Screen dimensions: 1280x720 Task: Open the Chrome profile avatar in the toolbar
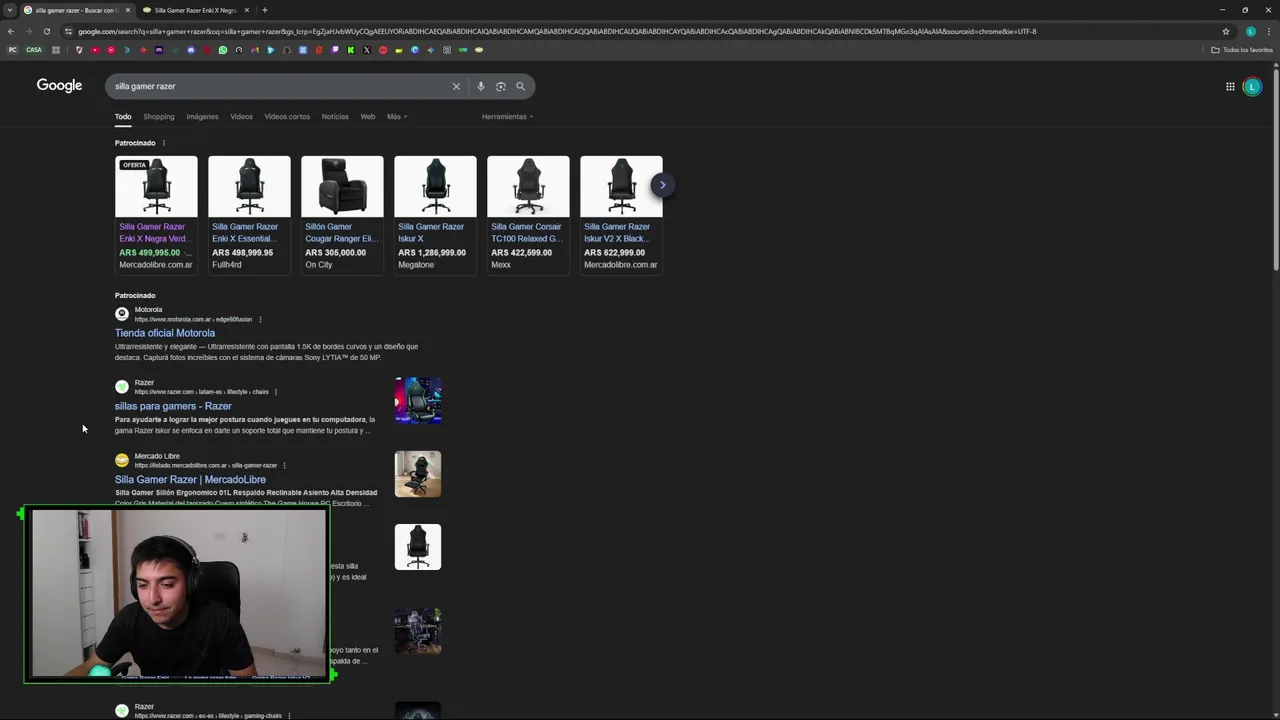tap(1250, 31)
